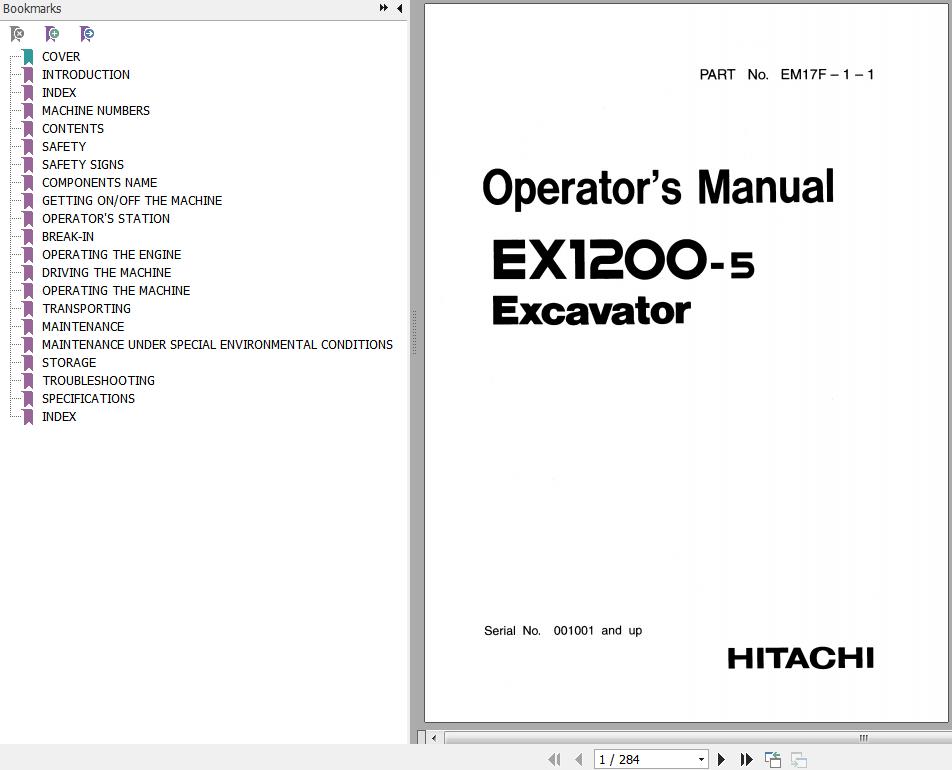952x770 pixels.
Task: Click the delete bookmark icon
Action: [x=17, y=34]
